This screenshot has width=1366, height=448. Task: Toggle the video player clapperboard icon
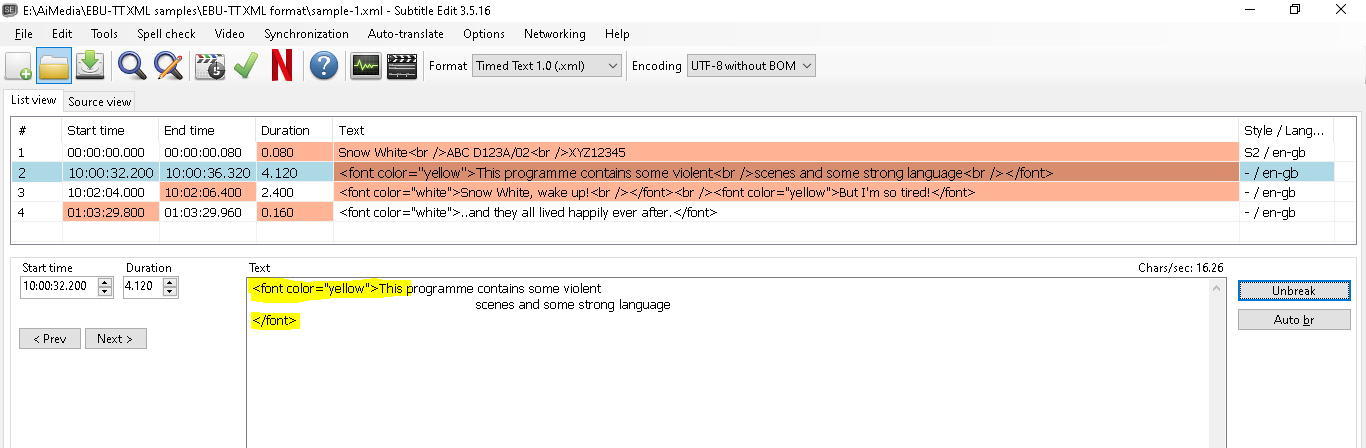tap(402, 66)
